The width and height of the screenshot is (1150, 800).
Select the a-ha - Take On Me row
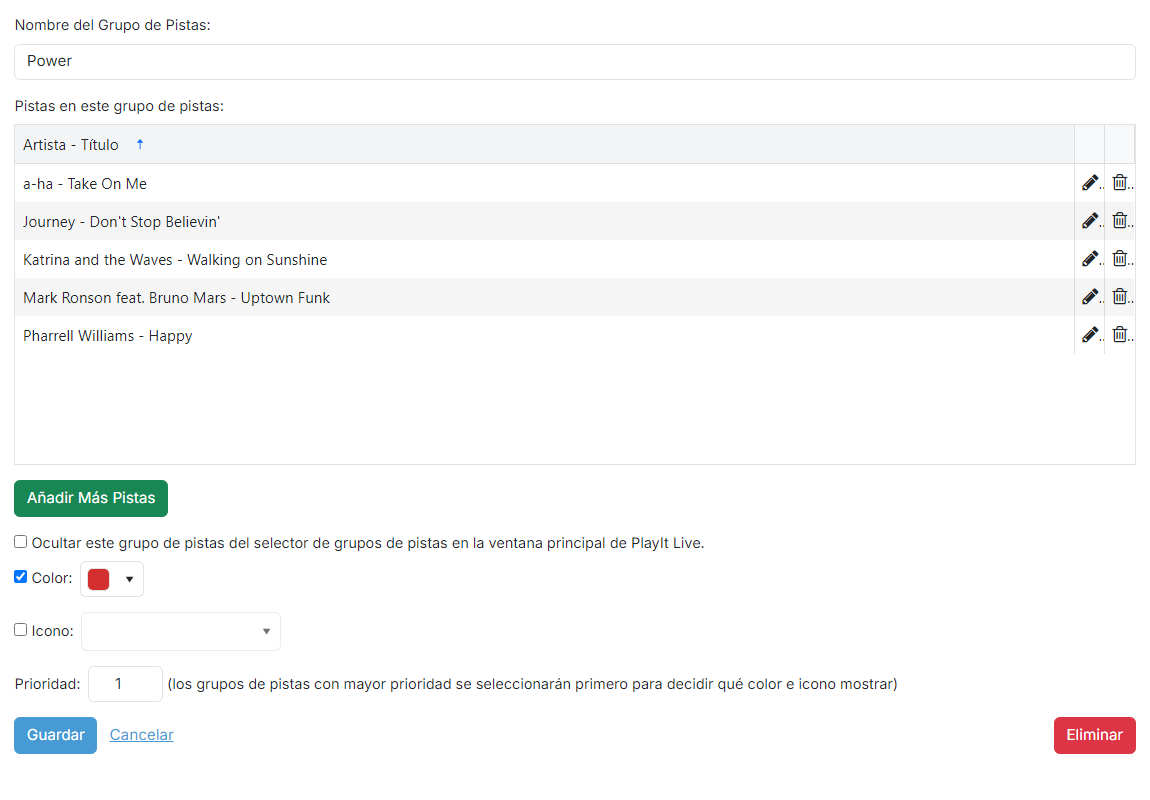(544, 183)
